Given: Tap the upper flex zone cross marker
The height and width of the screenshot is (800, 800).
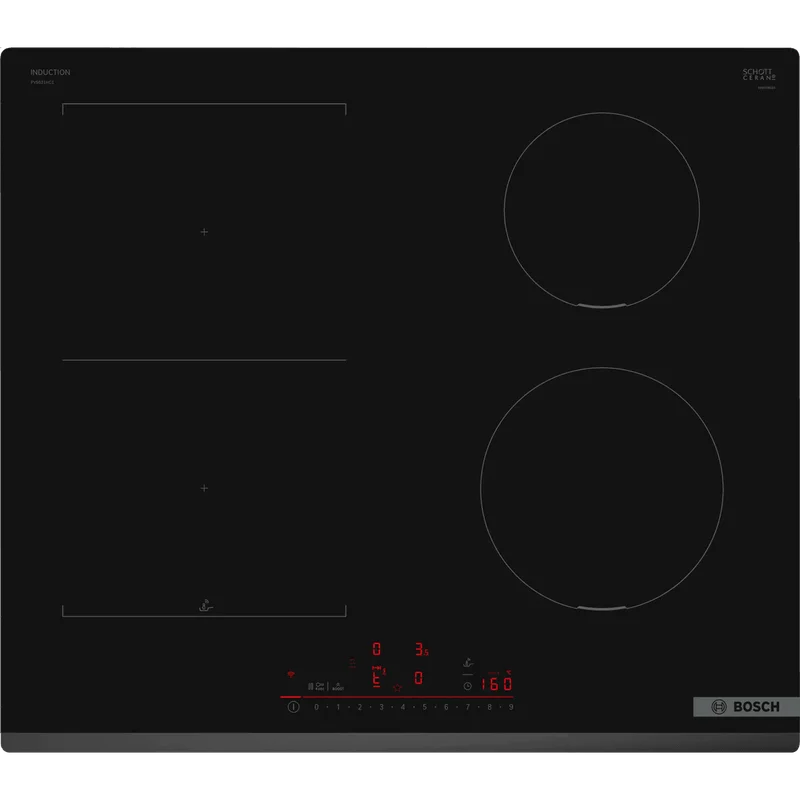Looking at the screenshot, I should pyautogui.click(x=204, y=232).
